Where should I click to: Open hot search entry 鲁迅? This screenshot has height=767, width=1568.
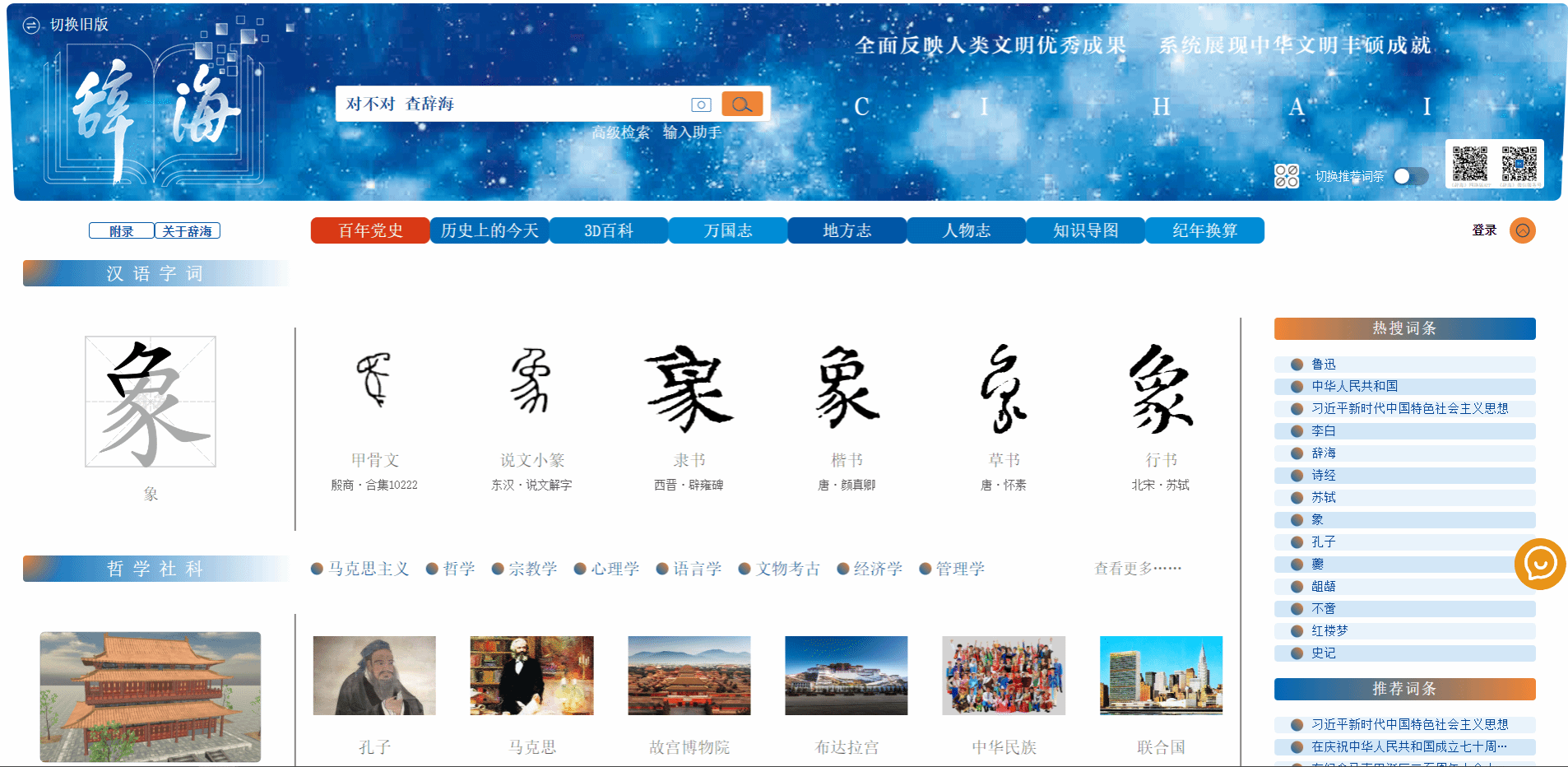click(x=1324, y=364)
